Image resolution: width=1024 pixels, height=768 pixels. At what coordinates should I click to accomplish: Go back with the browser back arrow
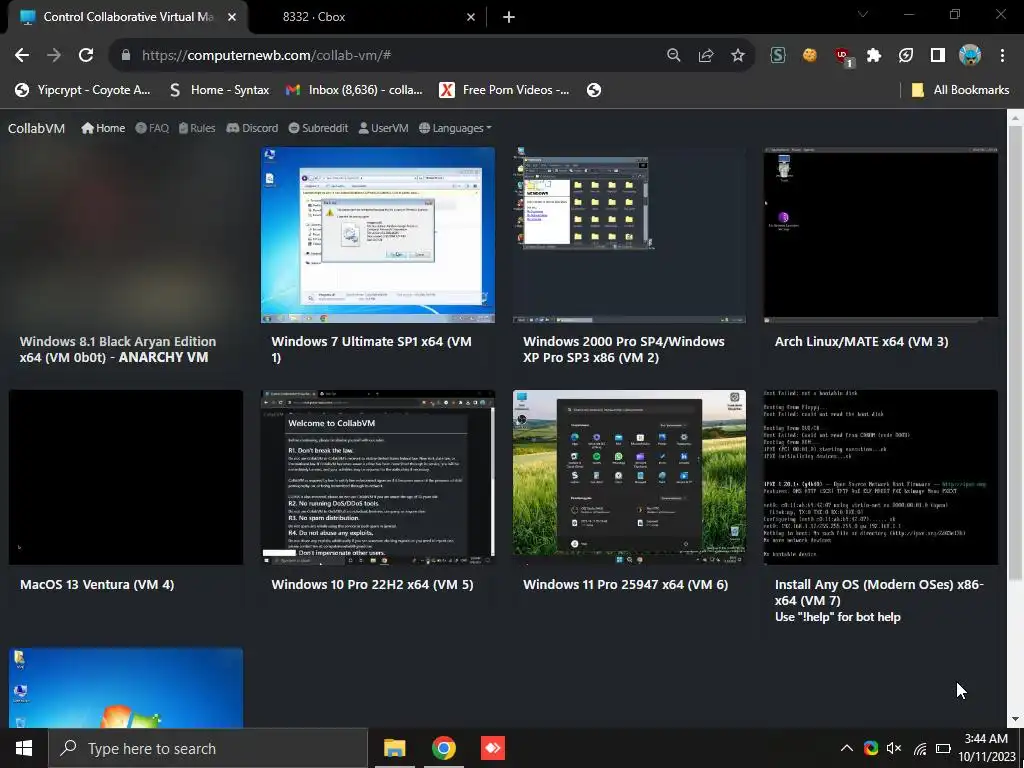(22, 56)
